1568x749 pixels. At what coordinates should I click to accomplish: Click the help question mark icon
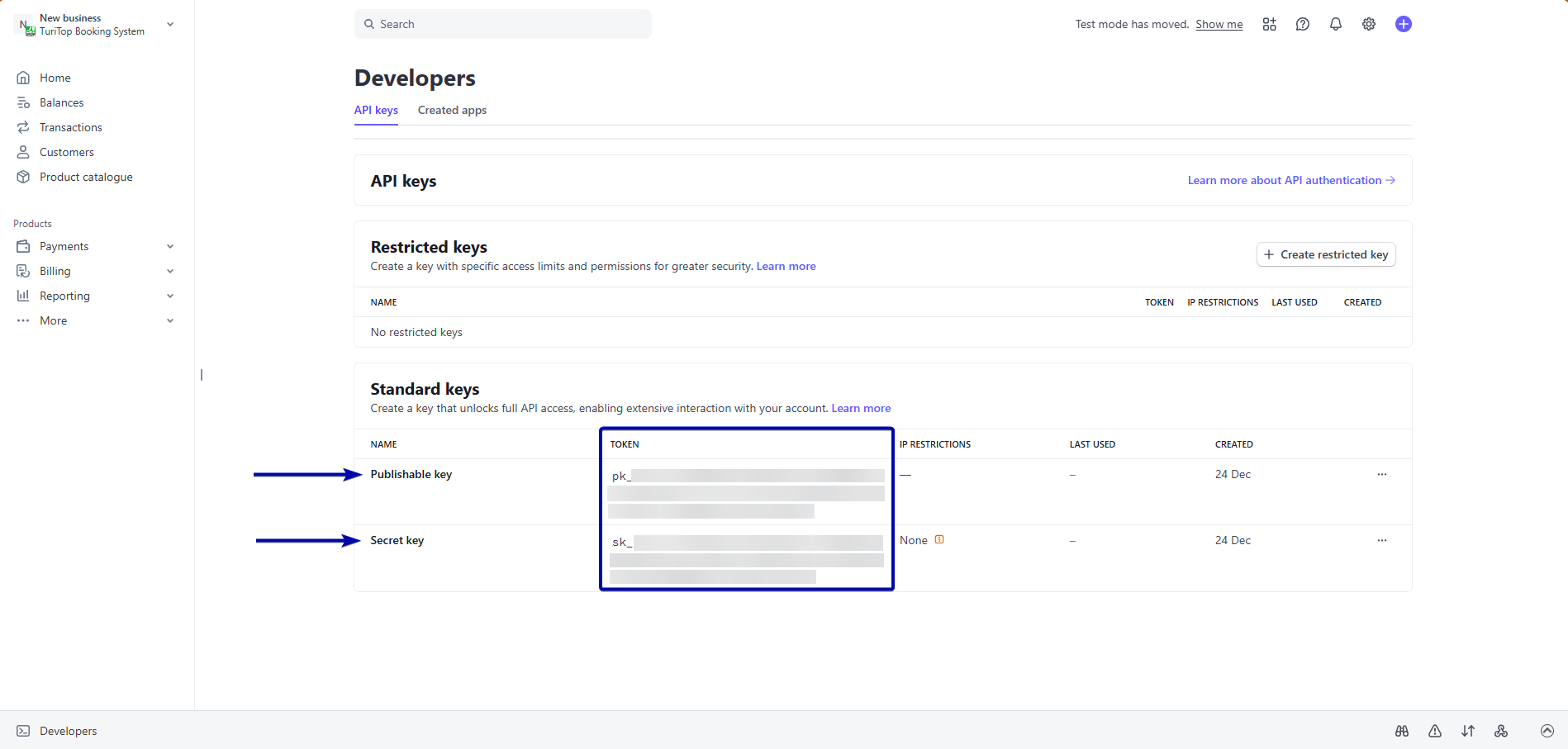click(x=1302, y=24)
